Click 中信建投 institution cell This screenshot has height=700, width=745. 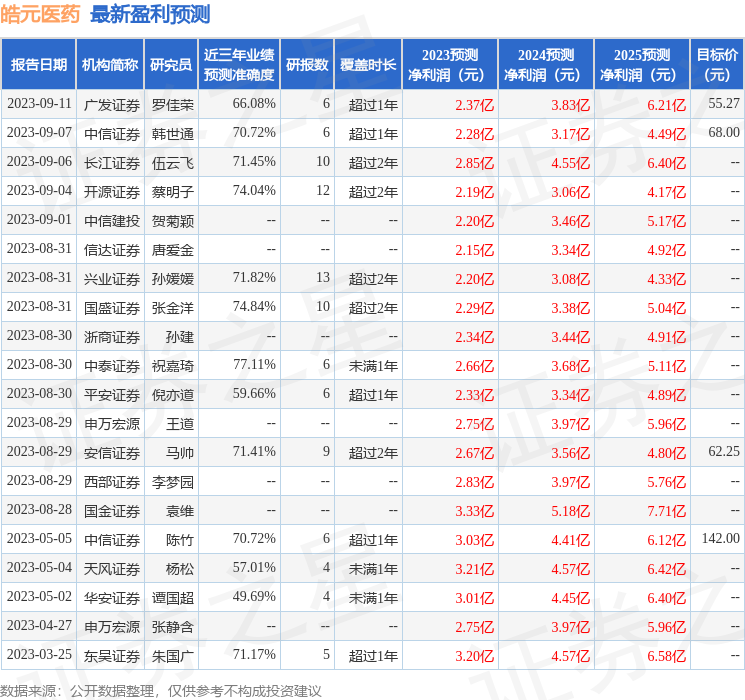click(112, 221)
